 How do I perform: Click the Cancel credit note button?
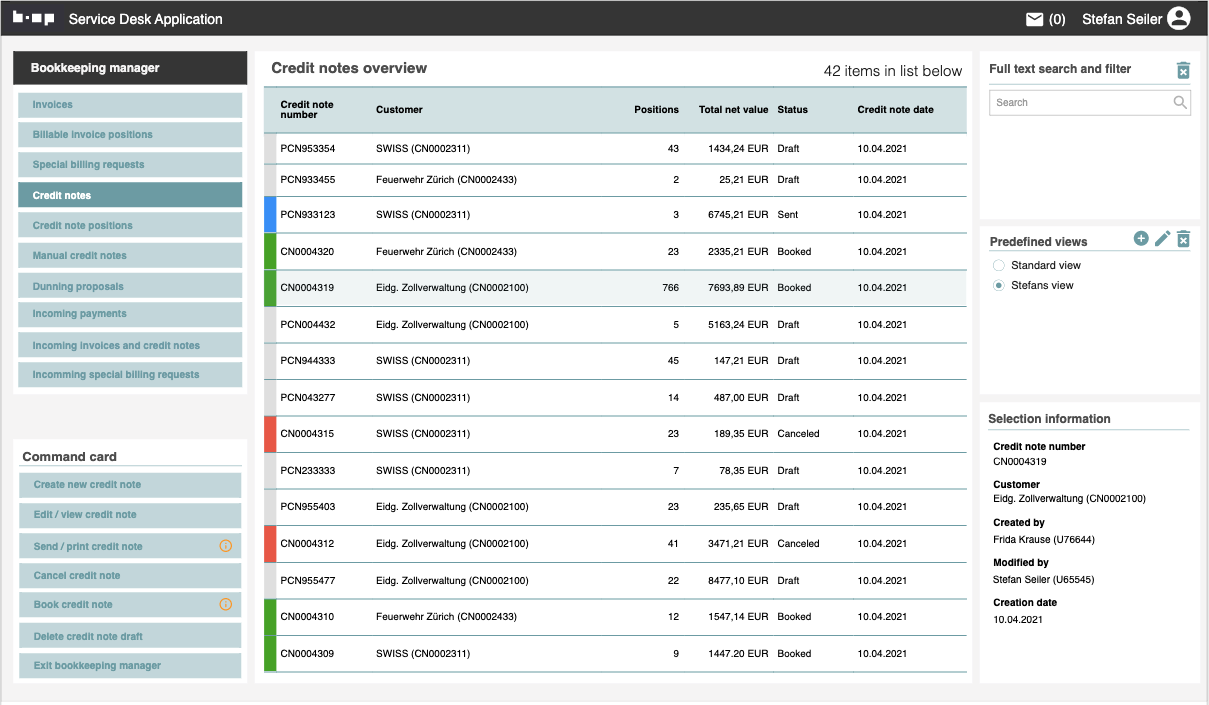[x=130, y=575]
